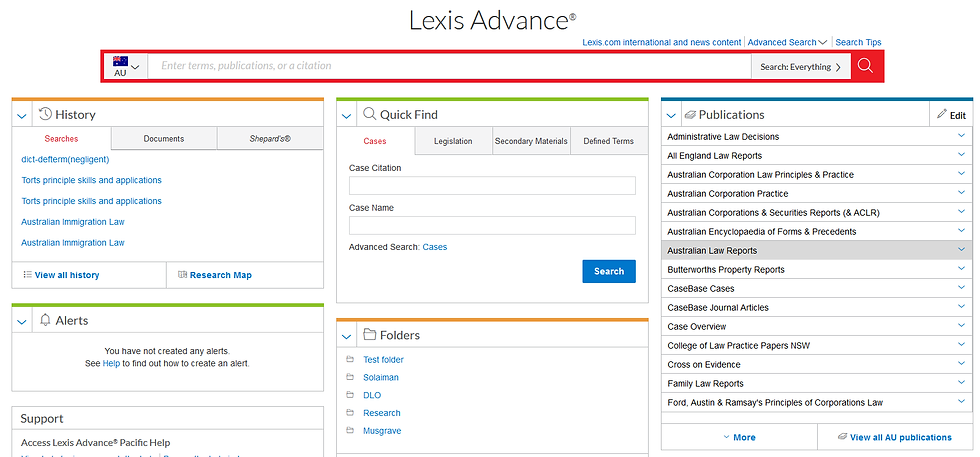Image resolution: width=980 pixels, height=457 pixels.
Task: Open first Australian Immigration Law search
Action: 72,222
